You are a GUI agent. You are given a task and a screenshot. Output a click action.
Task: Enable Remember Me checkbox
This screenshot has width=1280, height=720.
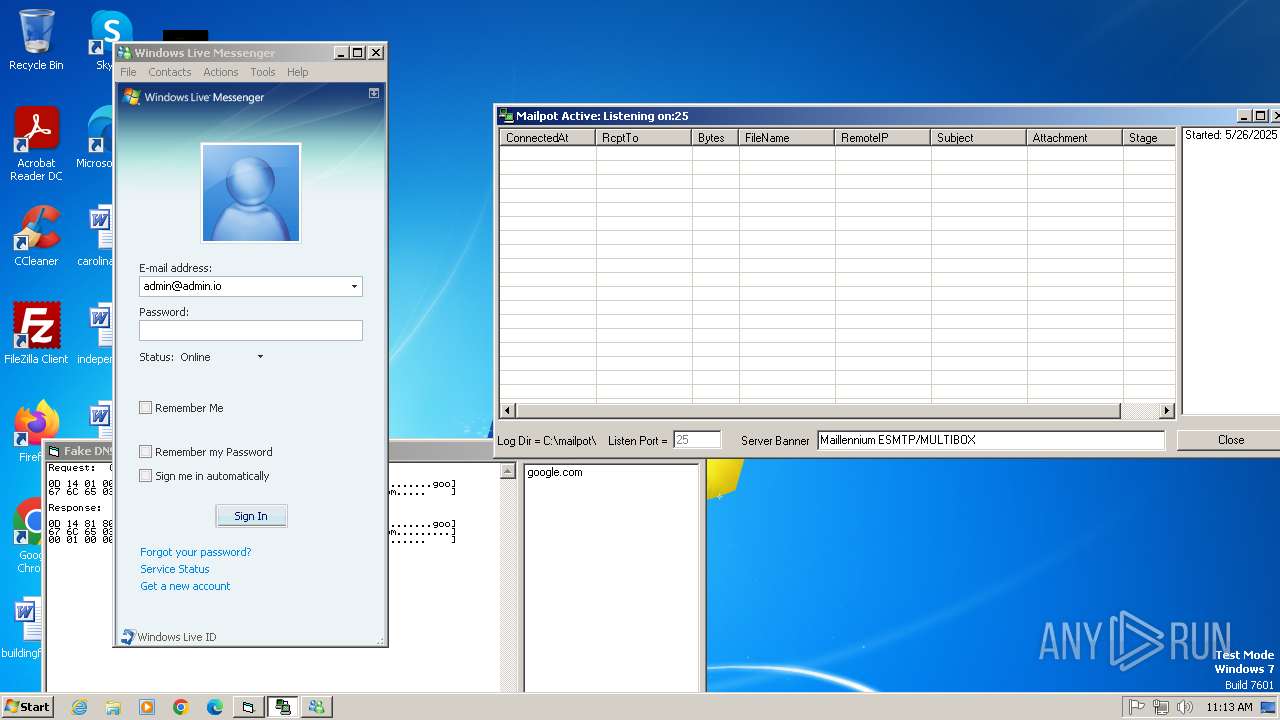[x=146, y=408]
